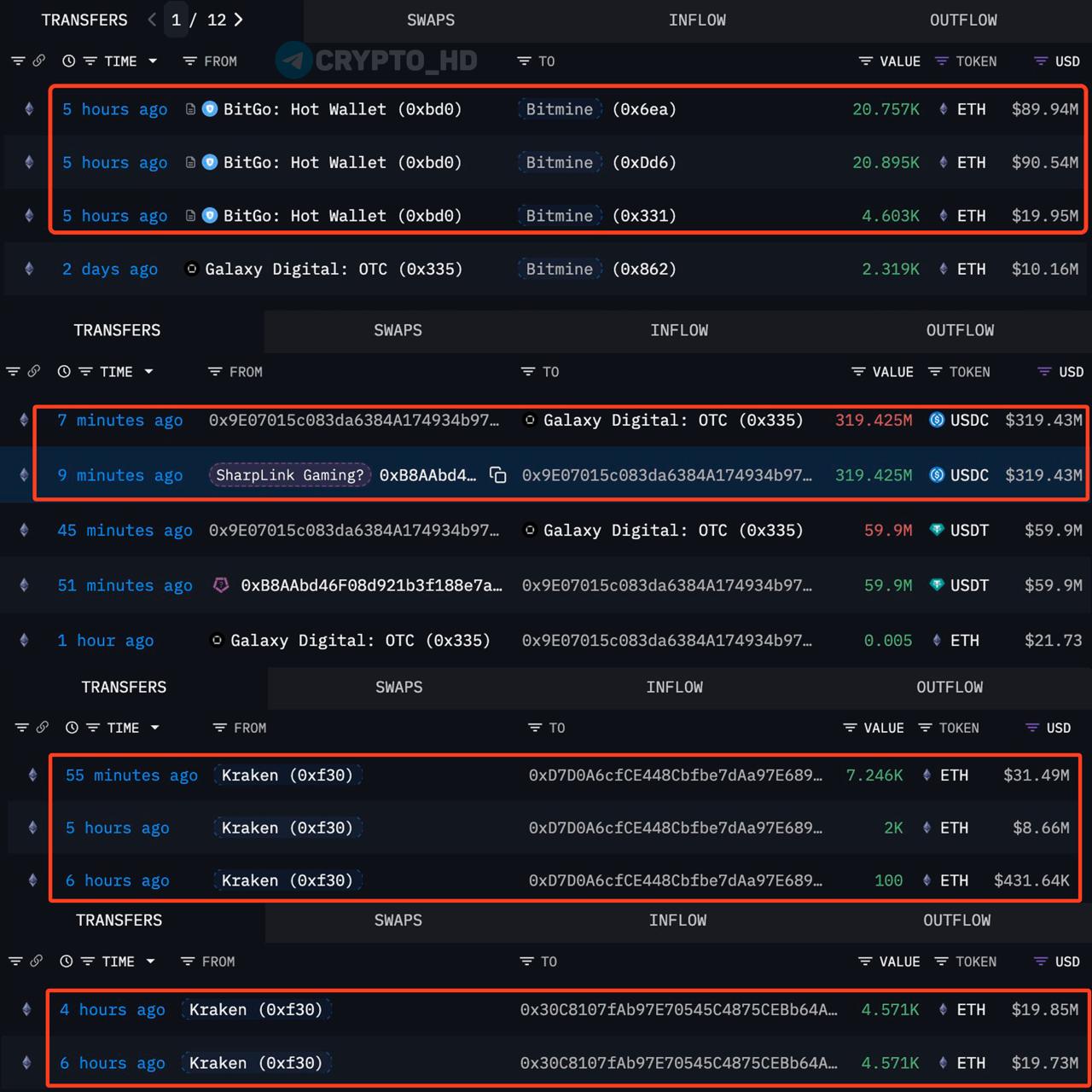This screenshot has height=1092, width=1092.
Task: Click Ethereum chain icon left of $19.95M row
Action: 29,216
